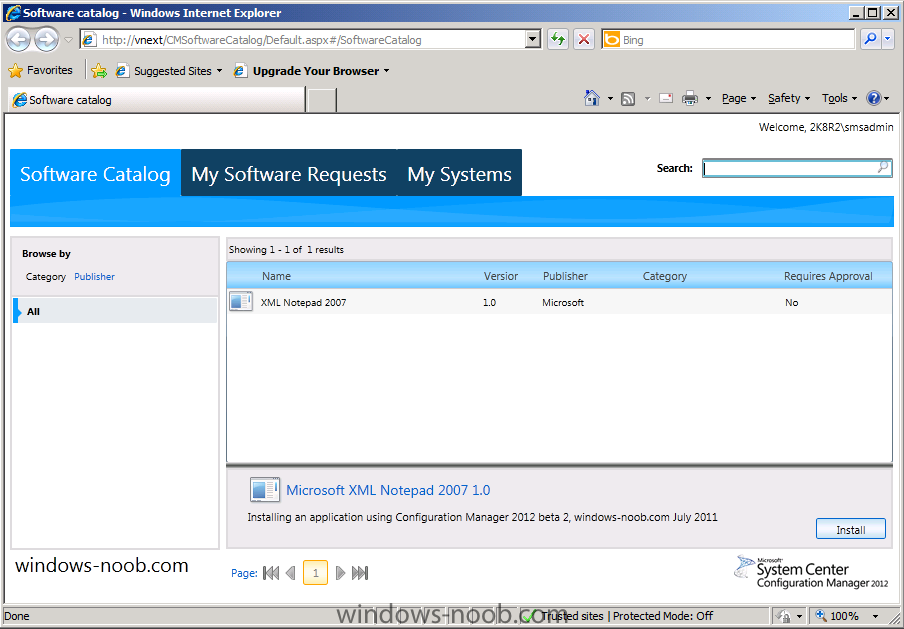Open the Page menu
This screenshot has width=904, height=629.
[x=739, y=99]
